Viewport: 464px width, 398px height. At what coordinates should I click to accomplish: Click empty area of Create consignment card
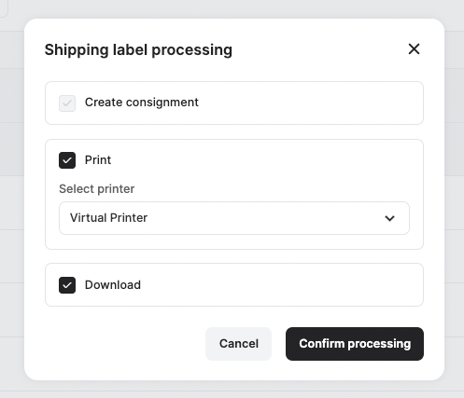coord(310,103)
